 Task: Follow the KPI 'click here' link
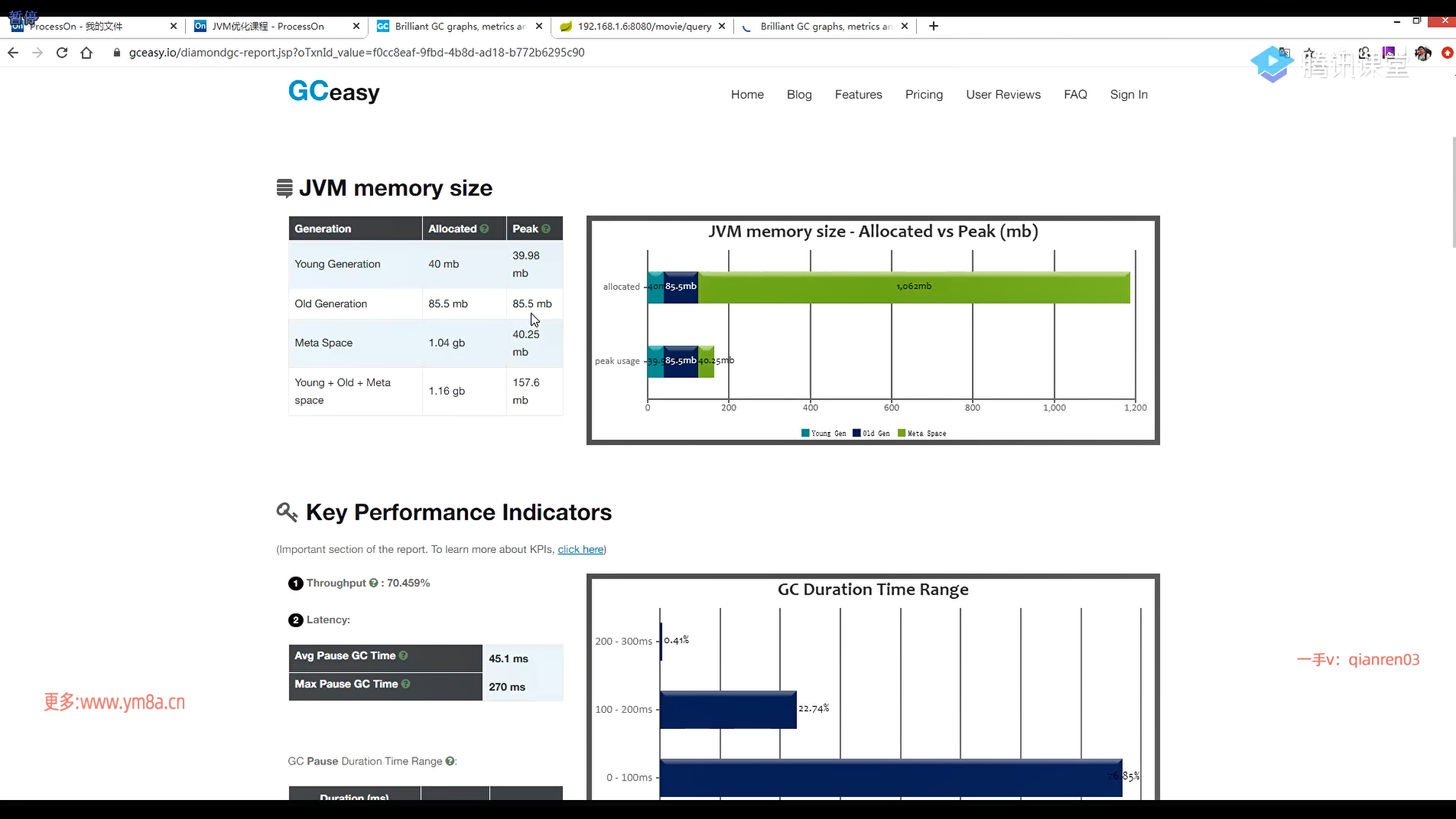[580, 549]
